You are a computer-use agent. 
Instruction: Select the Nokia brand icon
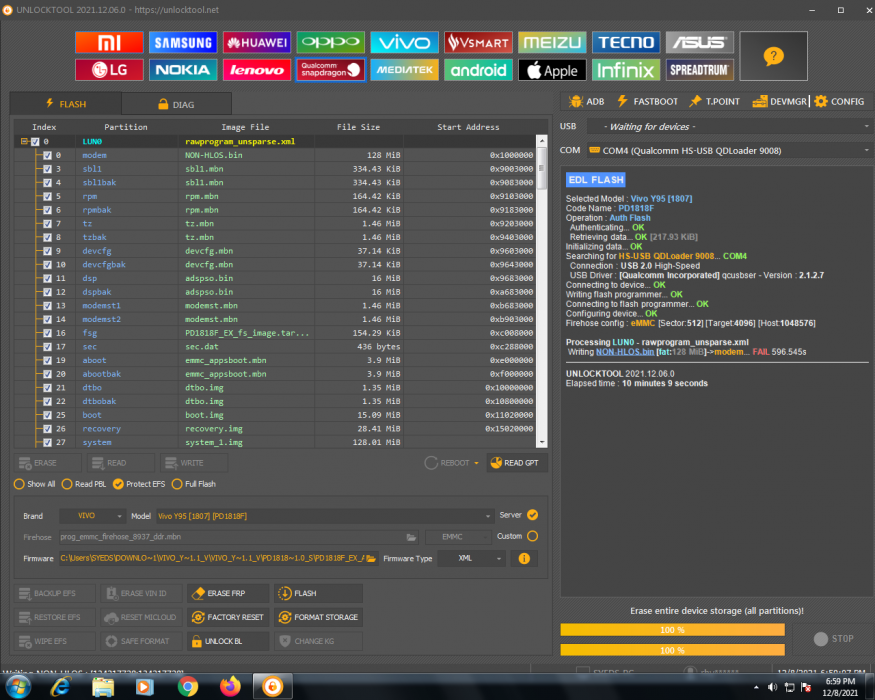[x=183, y=70]
